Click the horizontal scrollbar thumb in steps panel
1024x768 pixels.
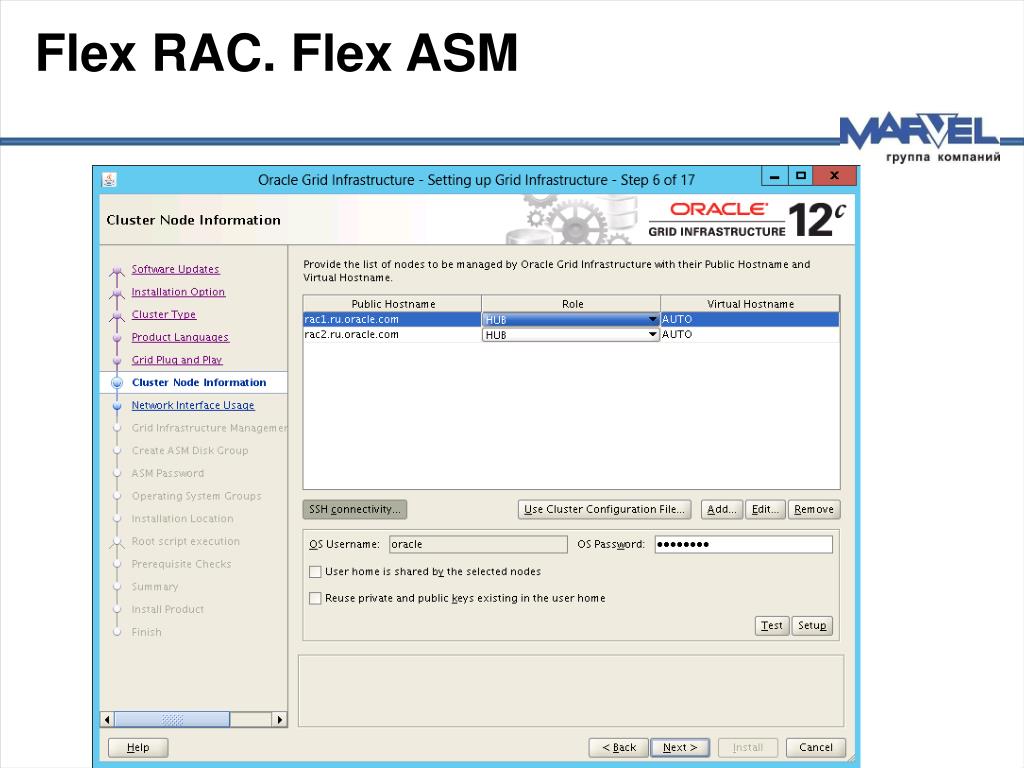point(172,720)
